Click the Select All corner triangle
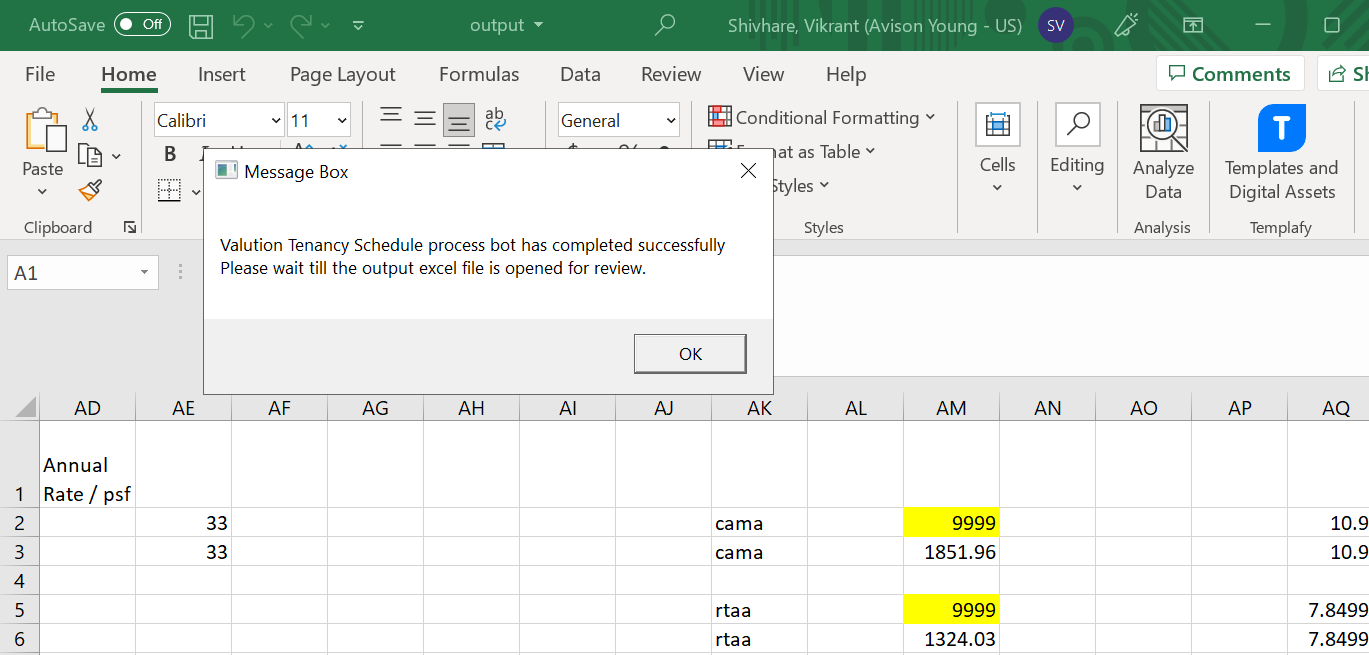 pyautogui.click(x=25, y=408)
